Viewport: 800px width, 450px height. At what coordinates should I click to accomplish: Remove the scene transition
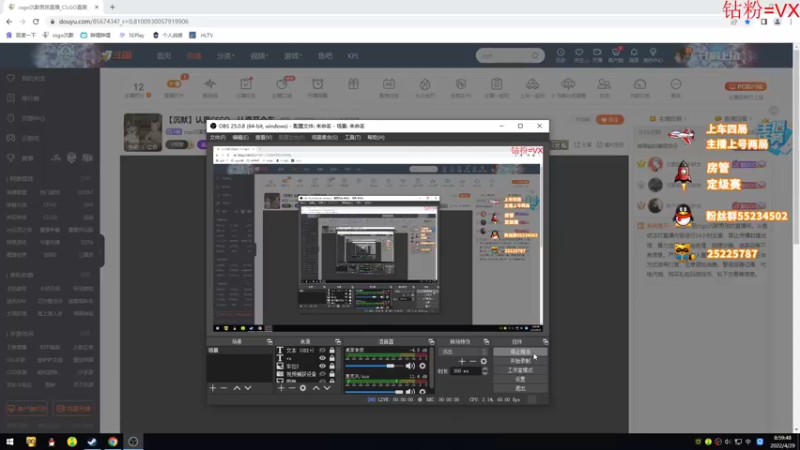pos(472,361)
